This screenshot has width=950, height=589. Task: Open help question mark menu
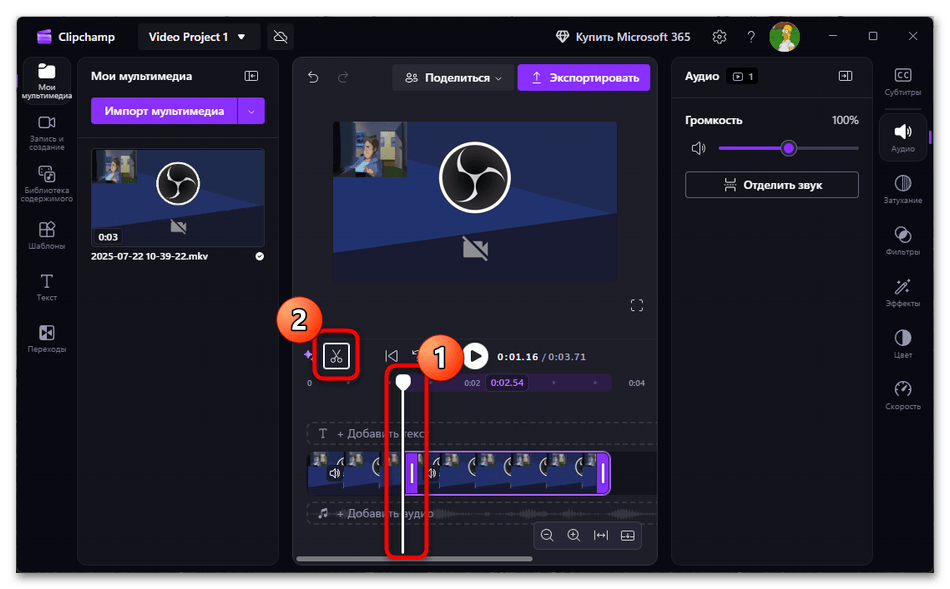pyautogui.click(x=751, y=37)
